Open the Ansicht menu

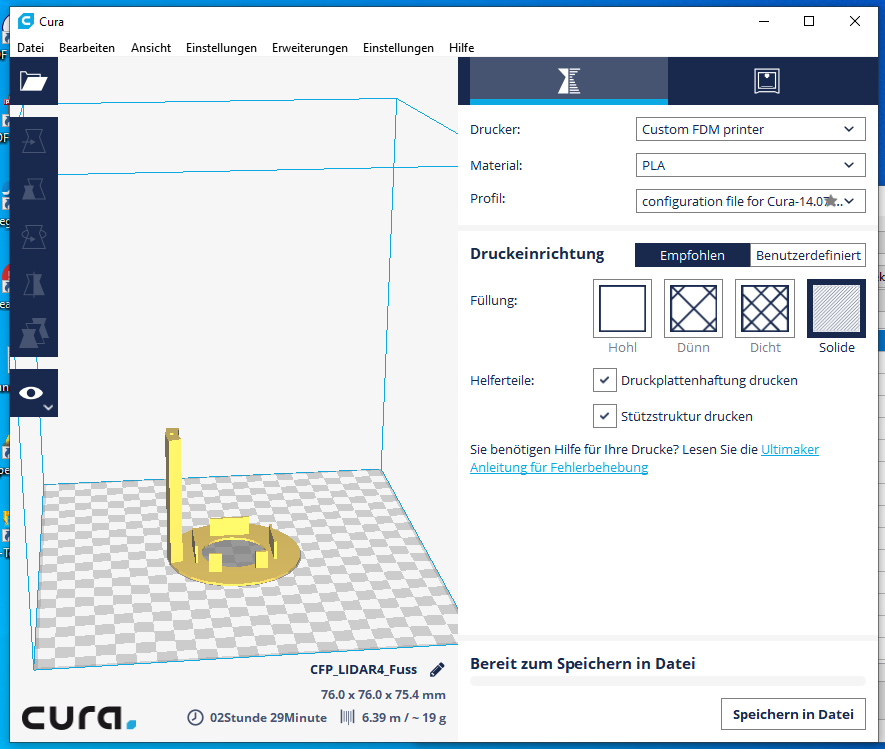pos(151,48)
